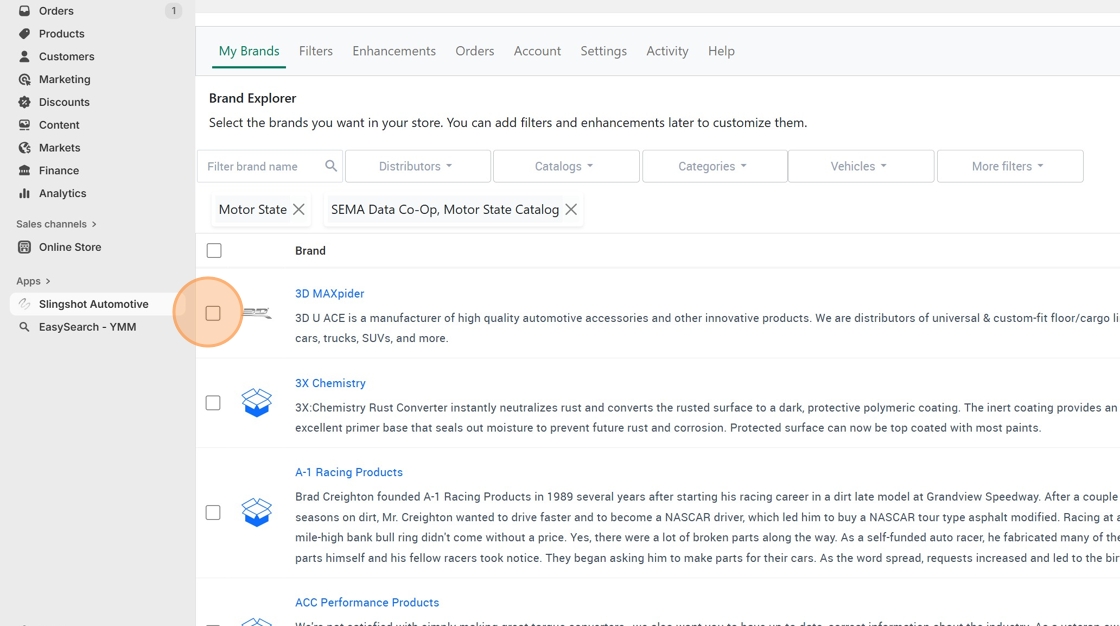Open the Distributors dropdown
Screen dimensions: 1120x626
[418, 166]
